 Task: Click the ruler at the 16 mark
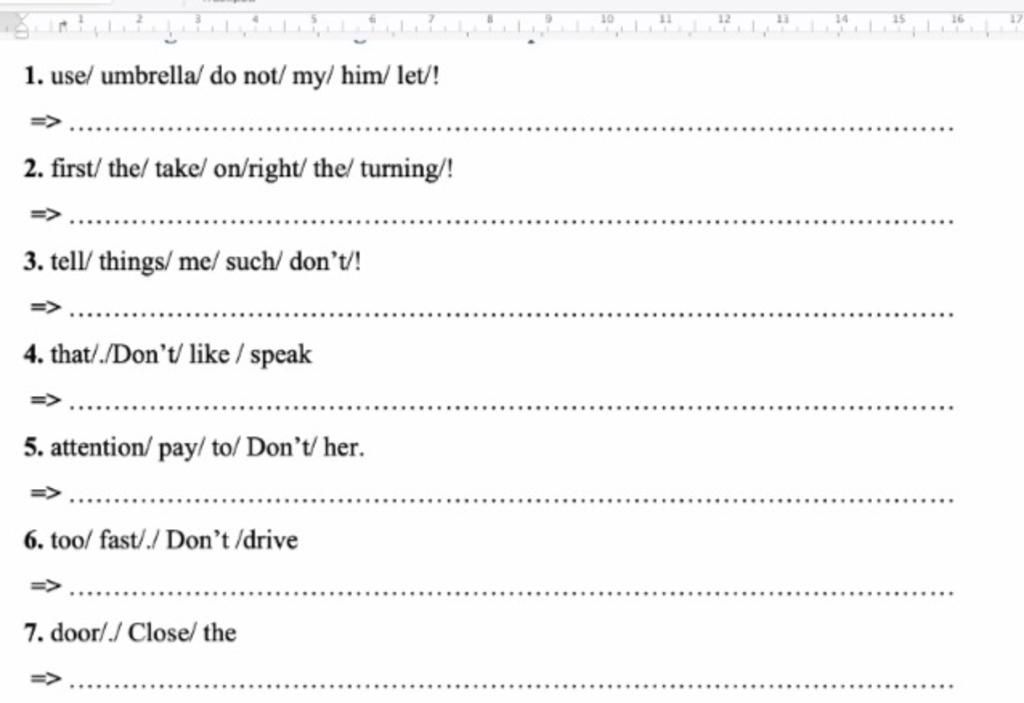click(957, 20)
